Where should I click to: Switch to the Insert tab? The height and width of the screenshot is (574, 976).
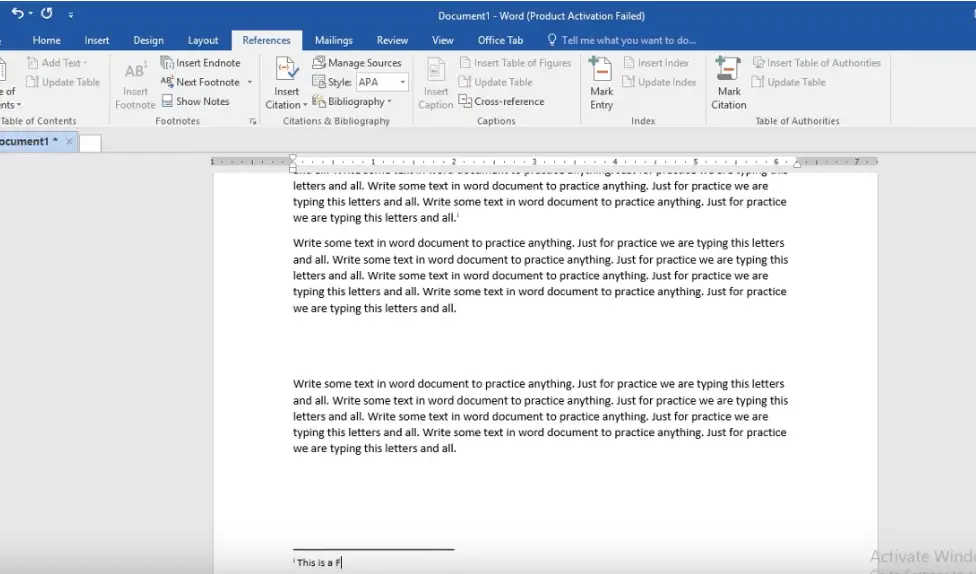tap(96, 40)
